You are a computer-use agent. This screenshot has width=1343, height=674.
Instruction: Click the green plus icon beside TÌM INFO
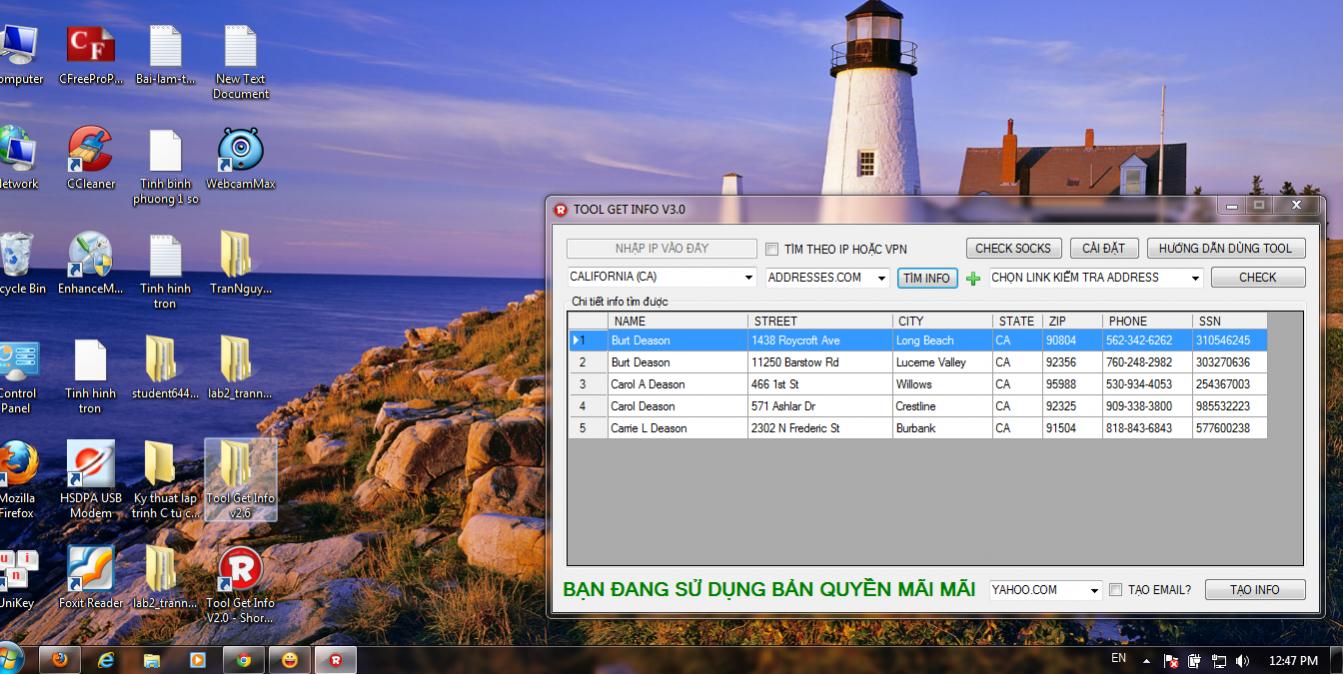coord(973,279)
